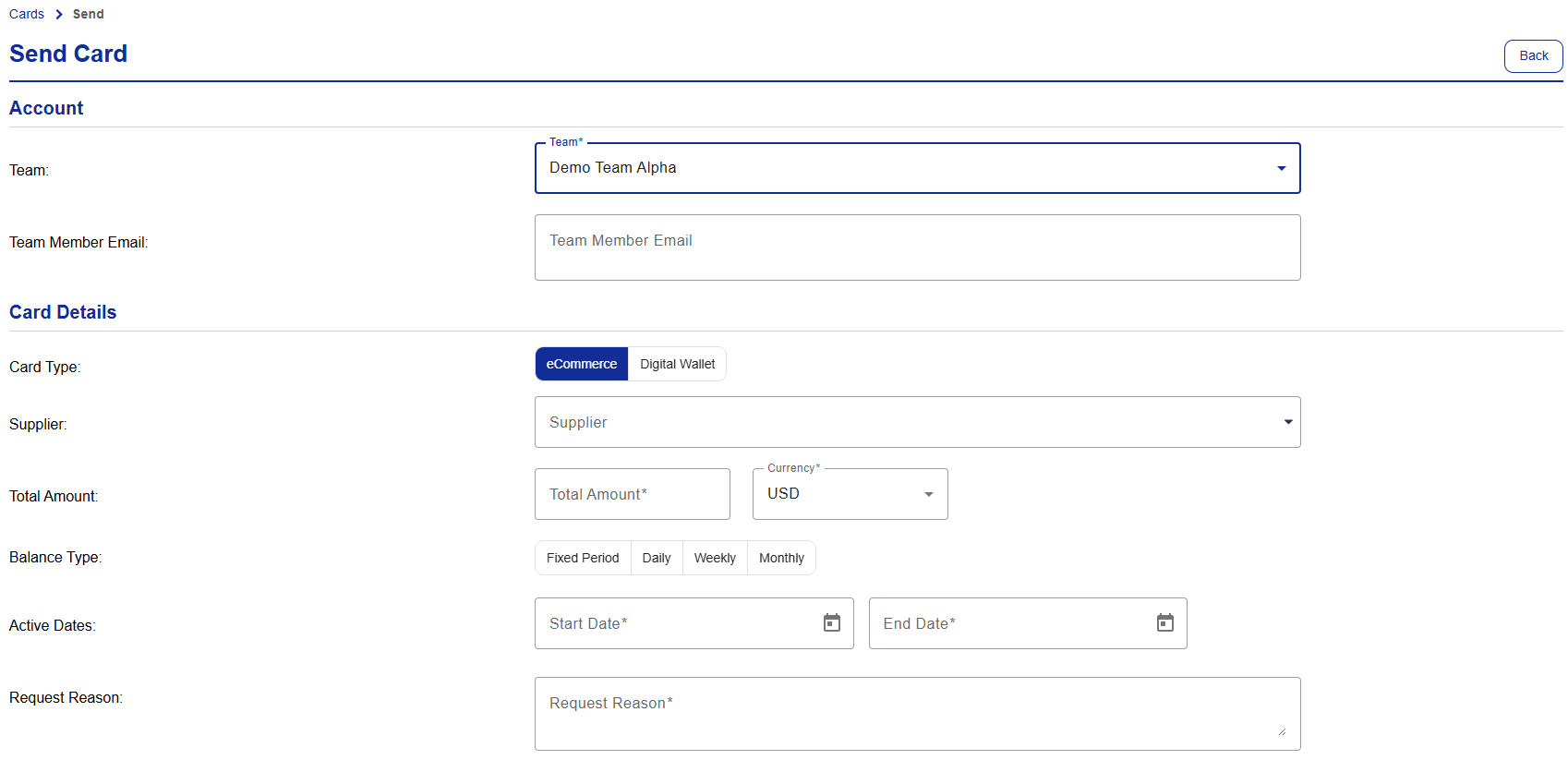Click the 'Supplier:' row label

tap(38, 424)
